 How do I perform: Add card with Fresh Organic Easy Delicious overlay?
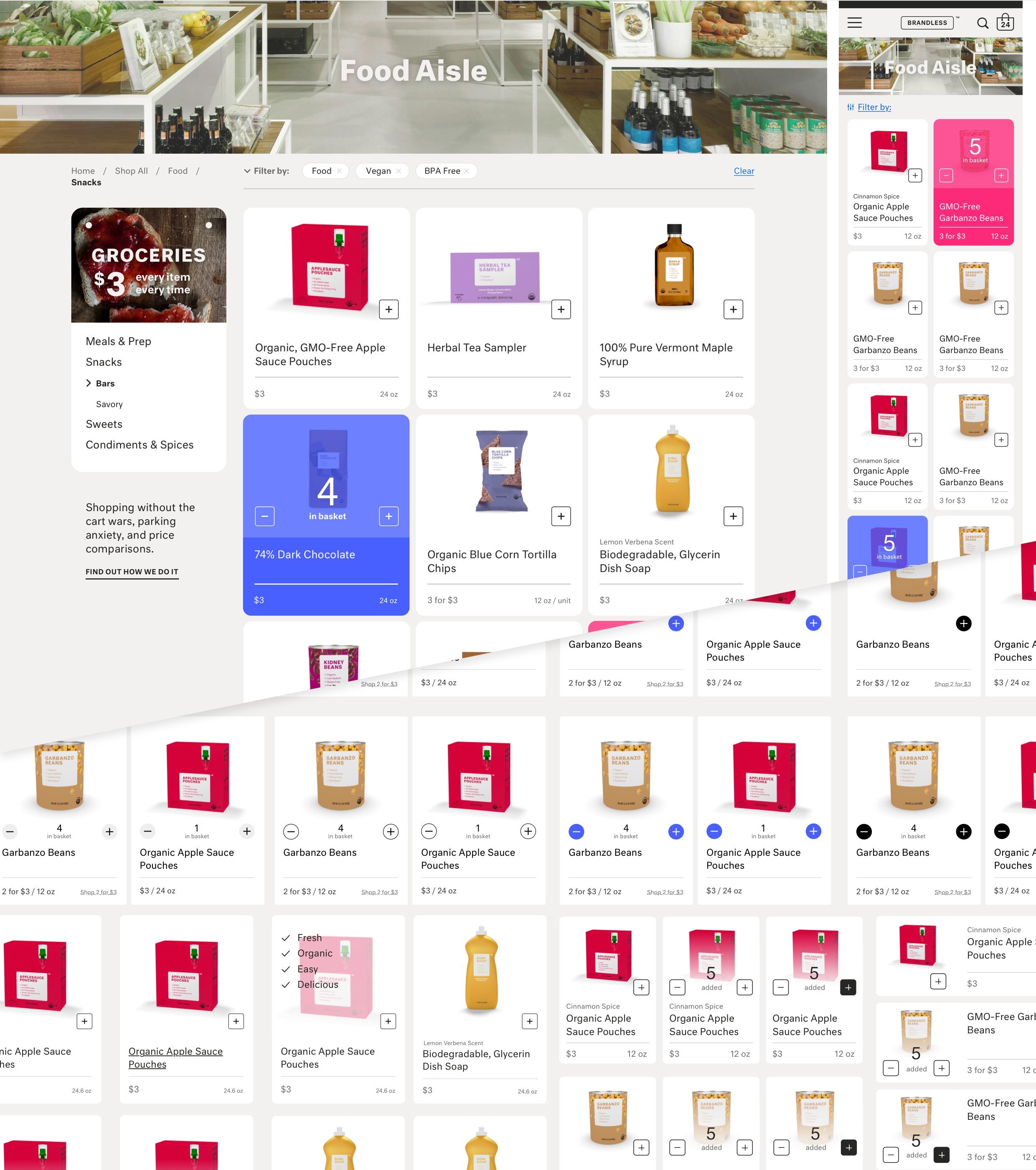click(x=388, y=1021)
